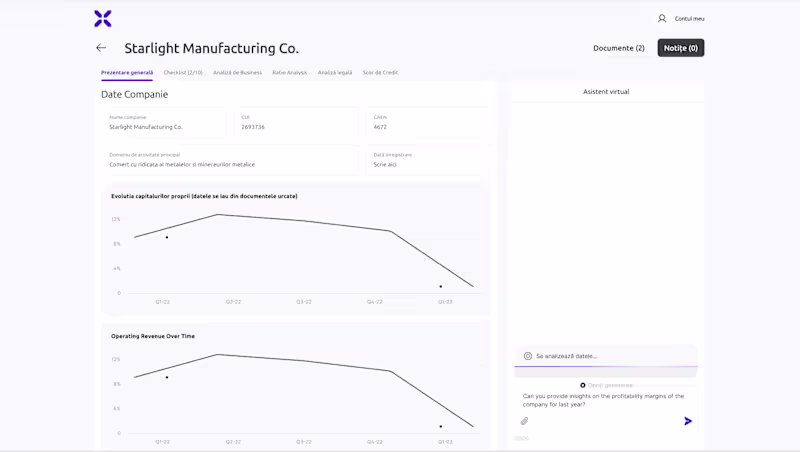Click the stop generating icon

tap(583, 385)
